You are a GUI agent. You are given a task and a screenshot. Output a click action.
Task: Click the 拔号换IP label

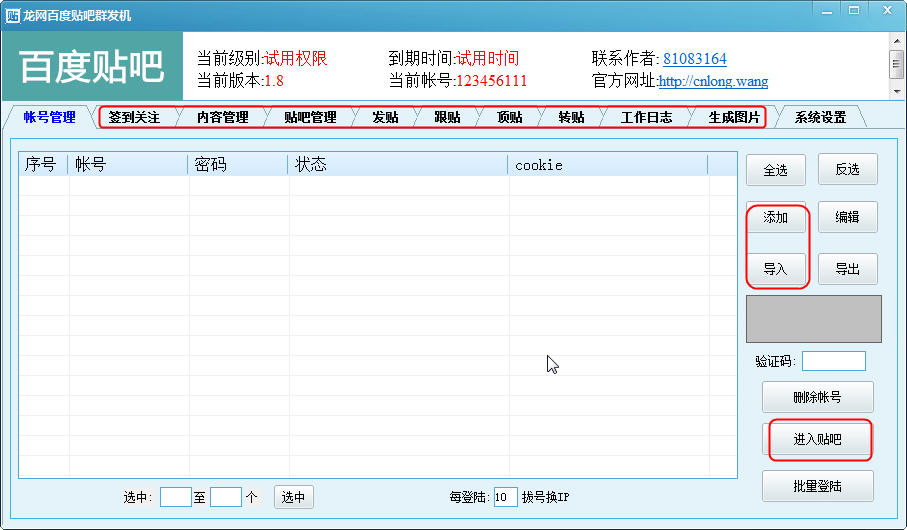[545, 497]
